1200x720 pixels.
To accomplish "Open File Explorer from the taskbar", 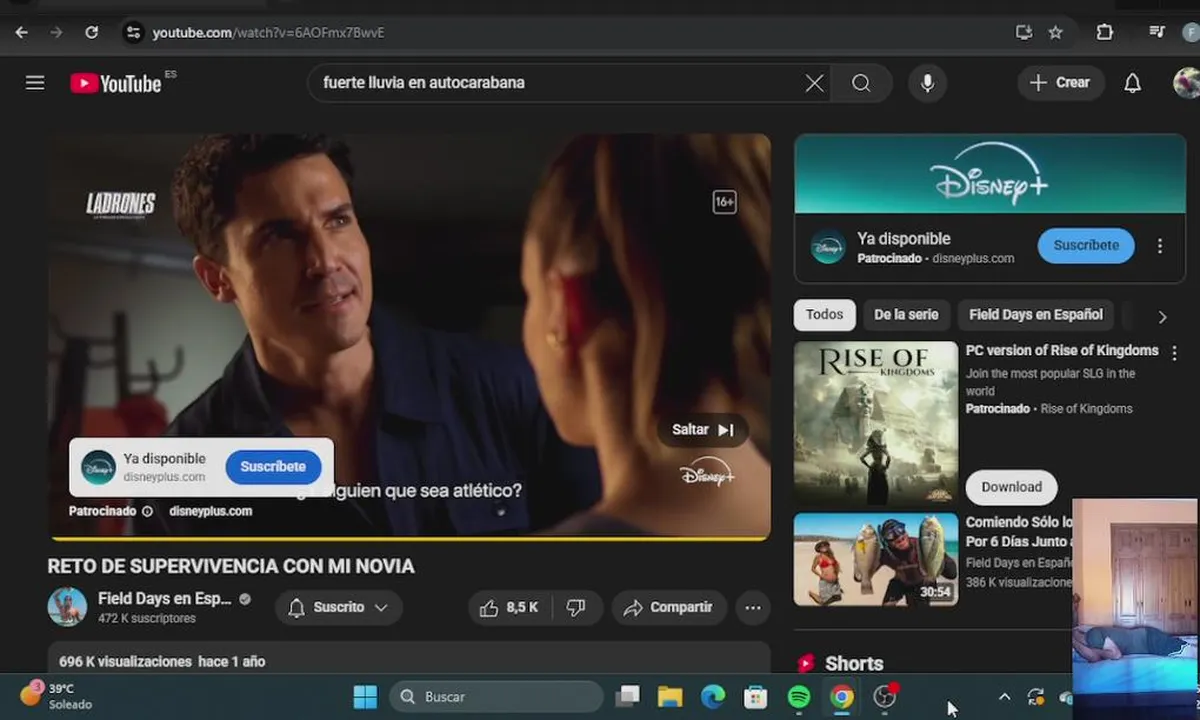I will (x=669, y=696).
